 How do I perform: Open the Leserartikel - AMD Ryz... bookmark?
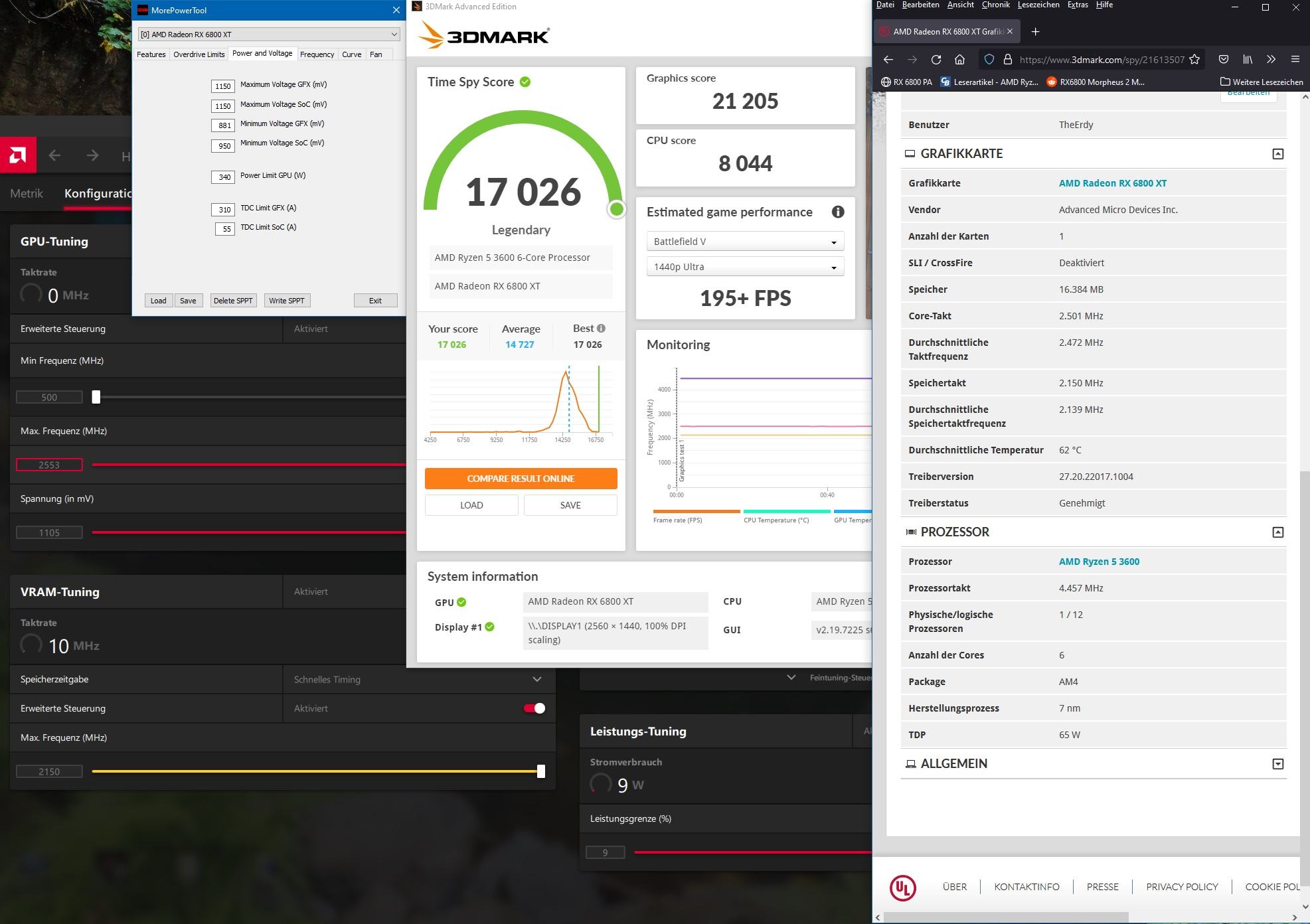tap(989, 82)
